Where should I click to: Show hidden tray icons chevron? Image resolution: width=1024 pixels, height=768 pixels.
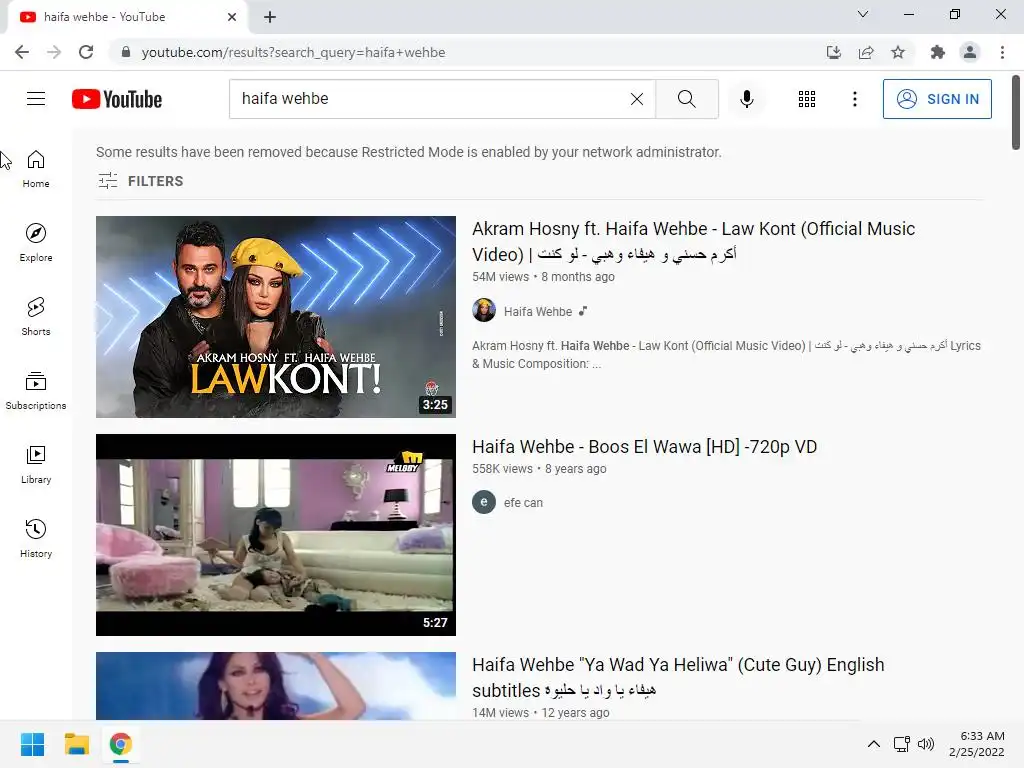coord(873,744)
